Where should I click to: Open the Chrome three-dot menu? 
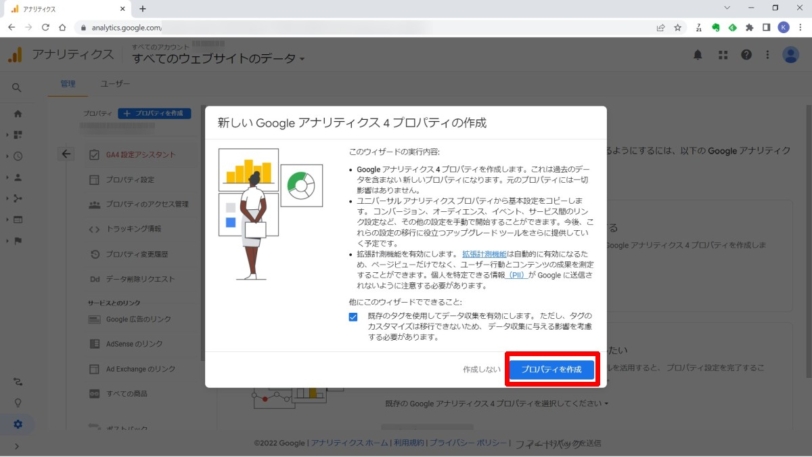(x=800, y=27)
